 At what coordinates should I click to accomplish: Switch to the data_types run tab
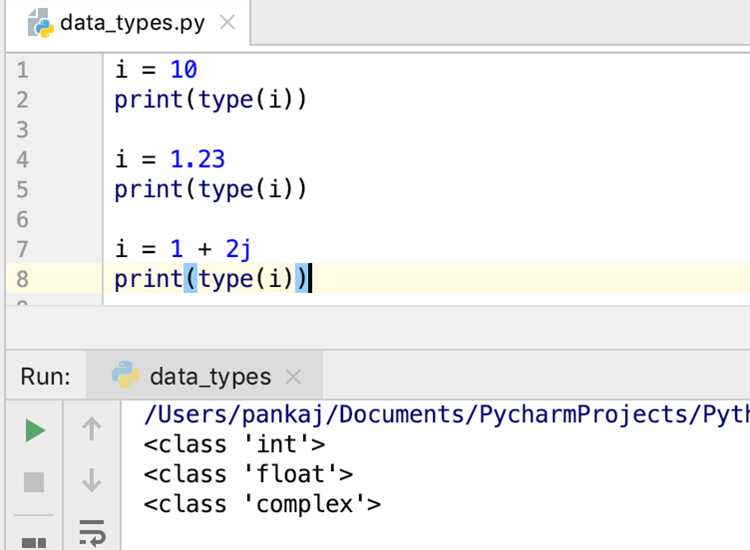point(210,377)
